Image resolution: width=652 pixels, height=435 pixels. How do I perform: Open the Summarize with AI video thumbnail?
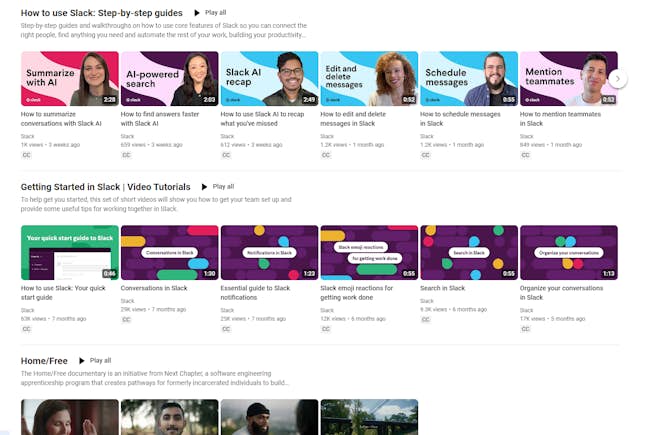click(69, 78)
